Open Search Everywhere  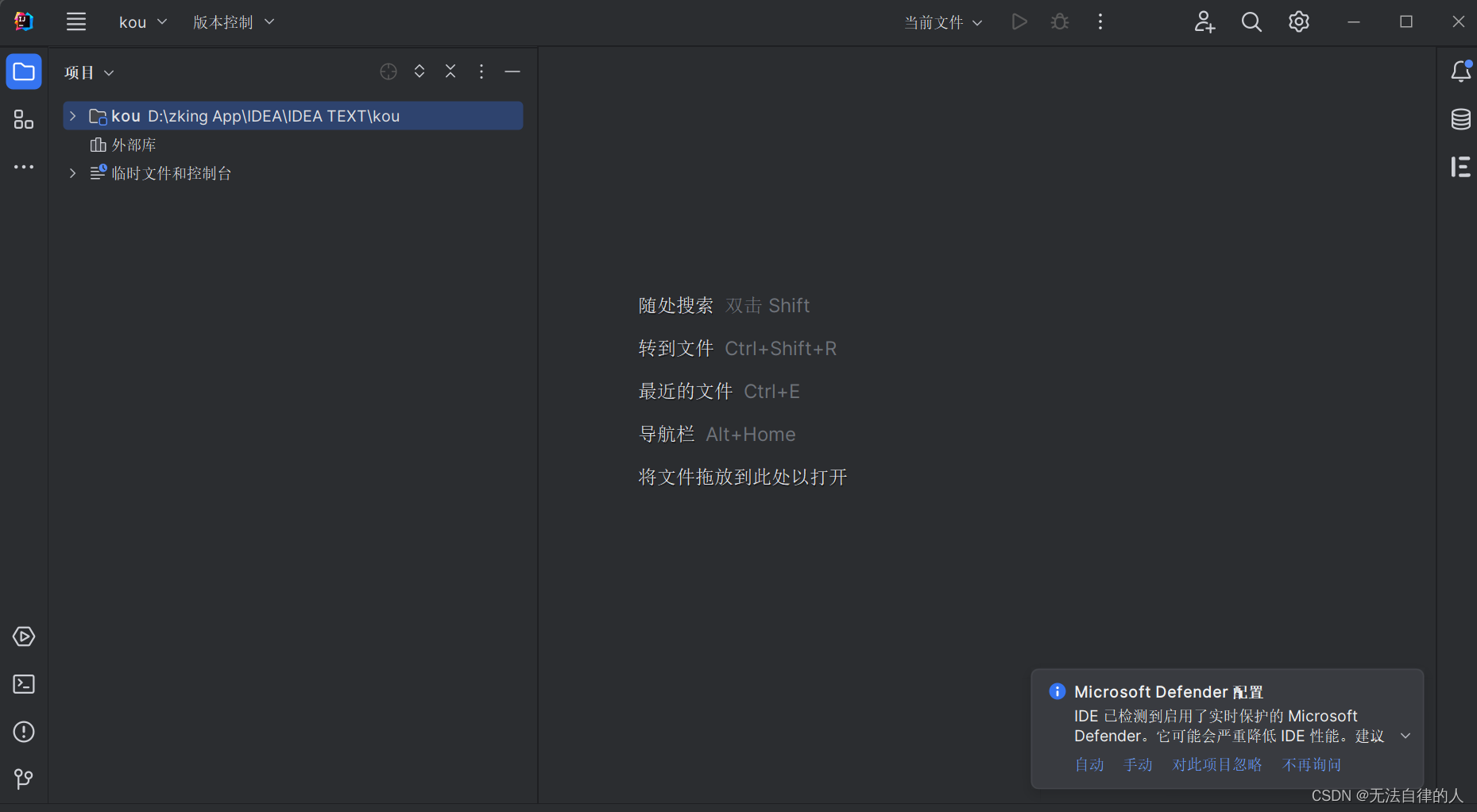pyautogui.click(x=1251, y=21)
